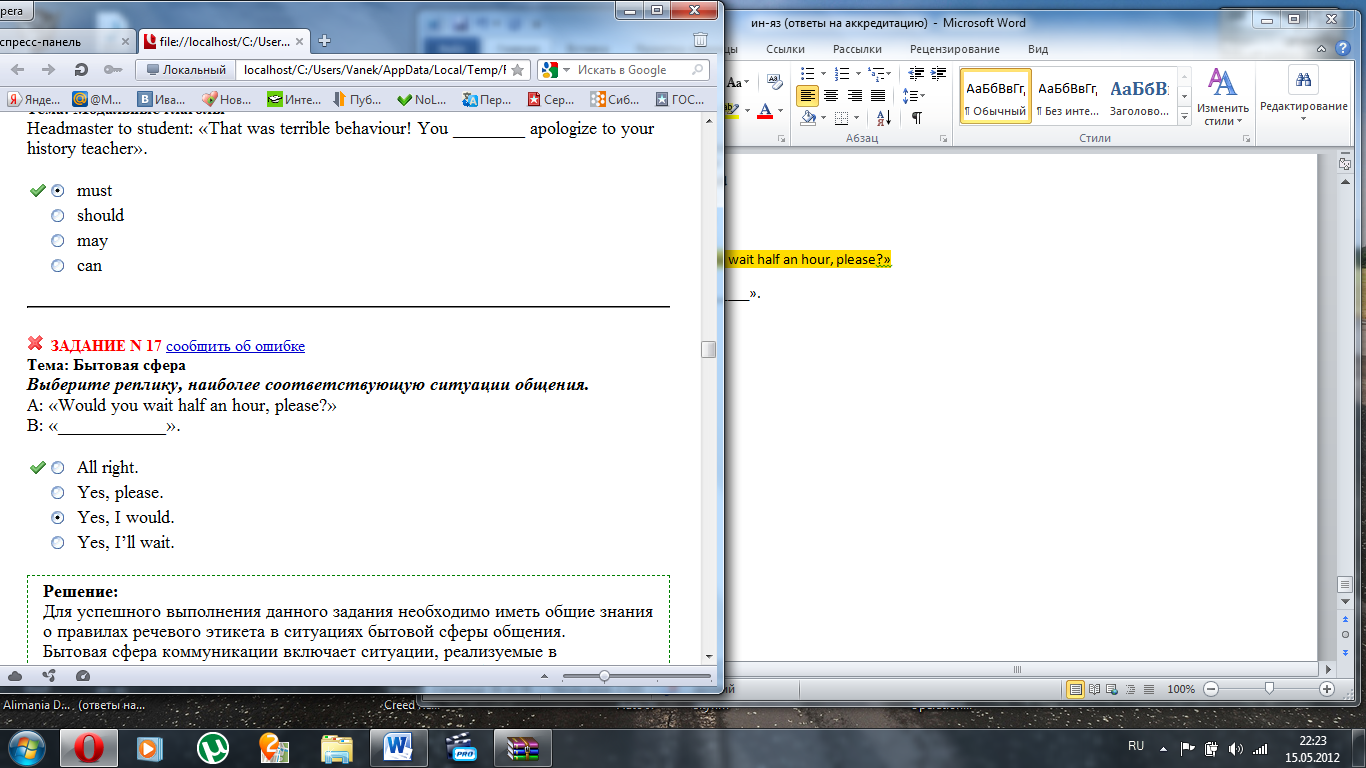Select the "can" radio option
Viewport: 1366px width, 768px height.
pos(58,266)
